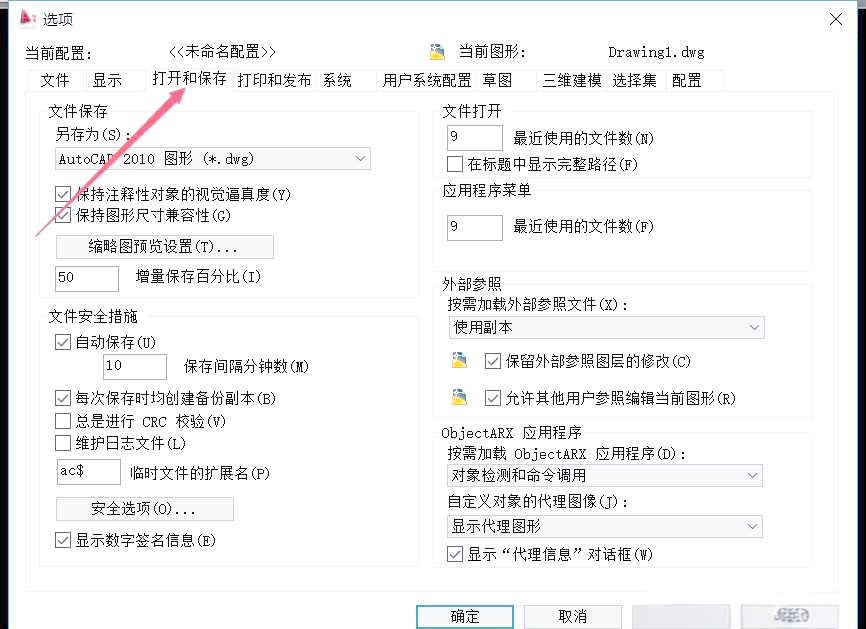The image size is (866, 629).
Task: Open the 三维建模 tab
Action: [x=572, y=81]
